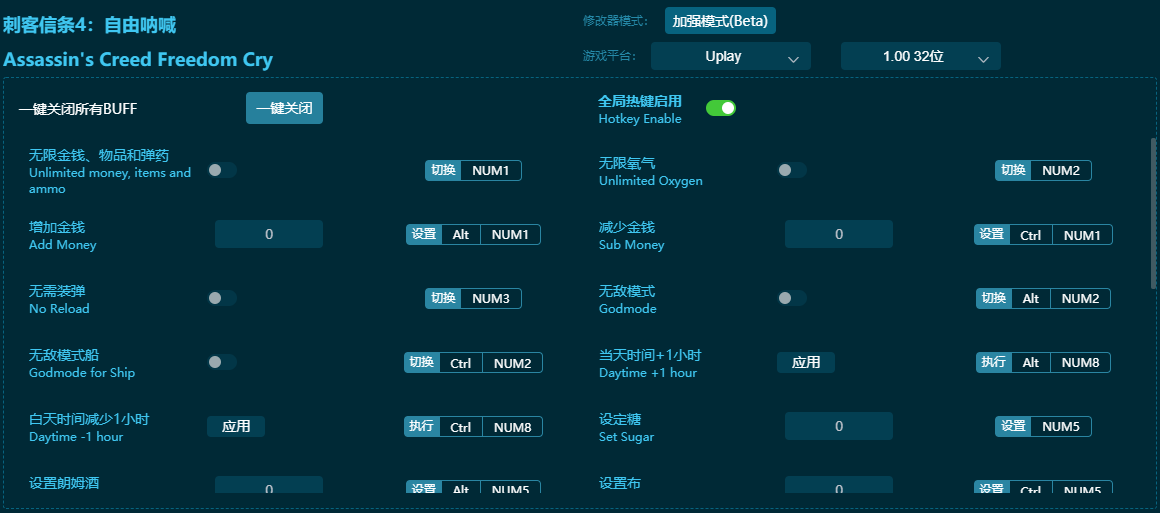Click the No Reload label text
The image size is (1160, 513).
(59, 309)
